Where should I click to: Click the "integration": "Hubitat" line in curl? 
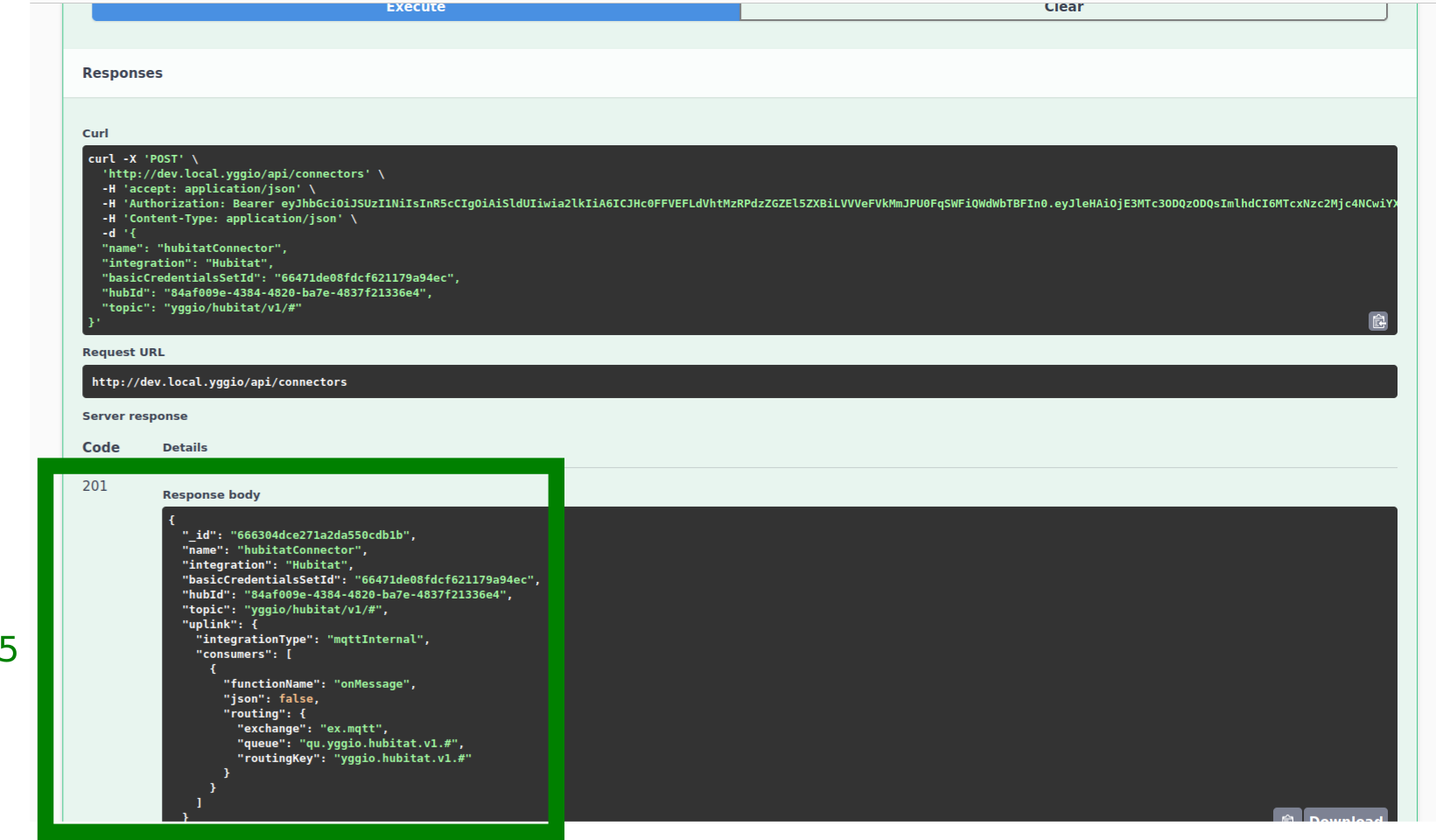tap(187, 263)
